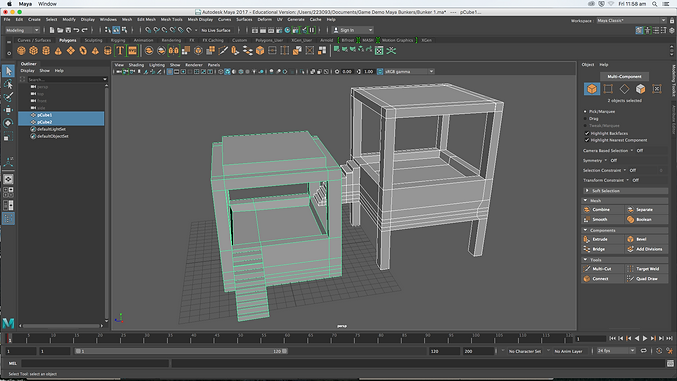Activate the Select tool in the toolbox
This screenshot has width=677, height=381.
(x=8, y=71)
